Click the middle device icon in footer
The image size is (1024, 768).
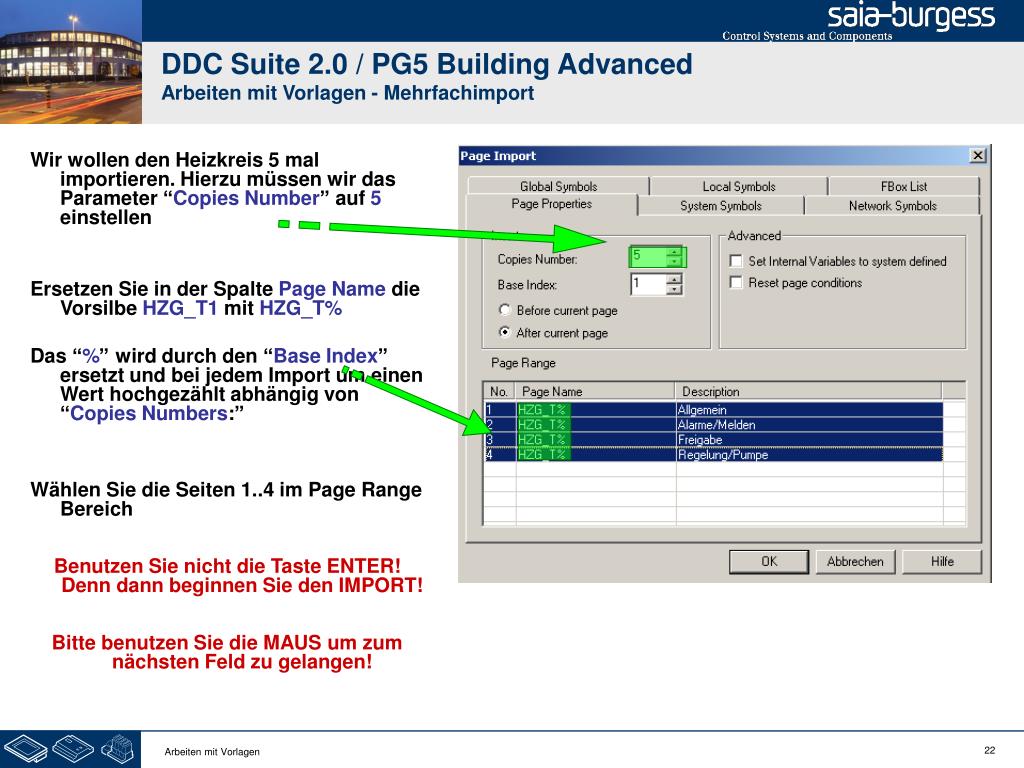[73, 748]
